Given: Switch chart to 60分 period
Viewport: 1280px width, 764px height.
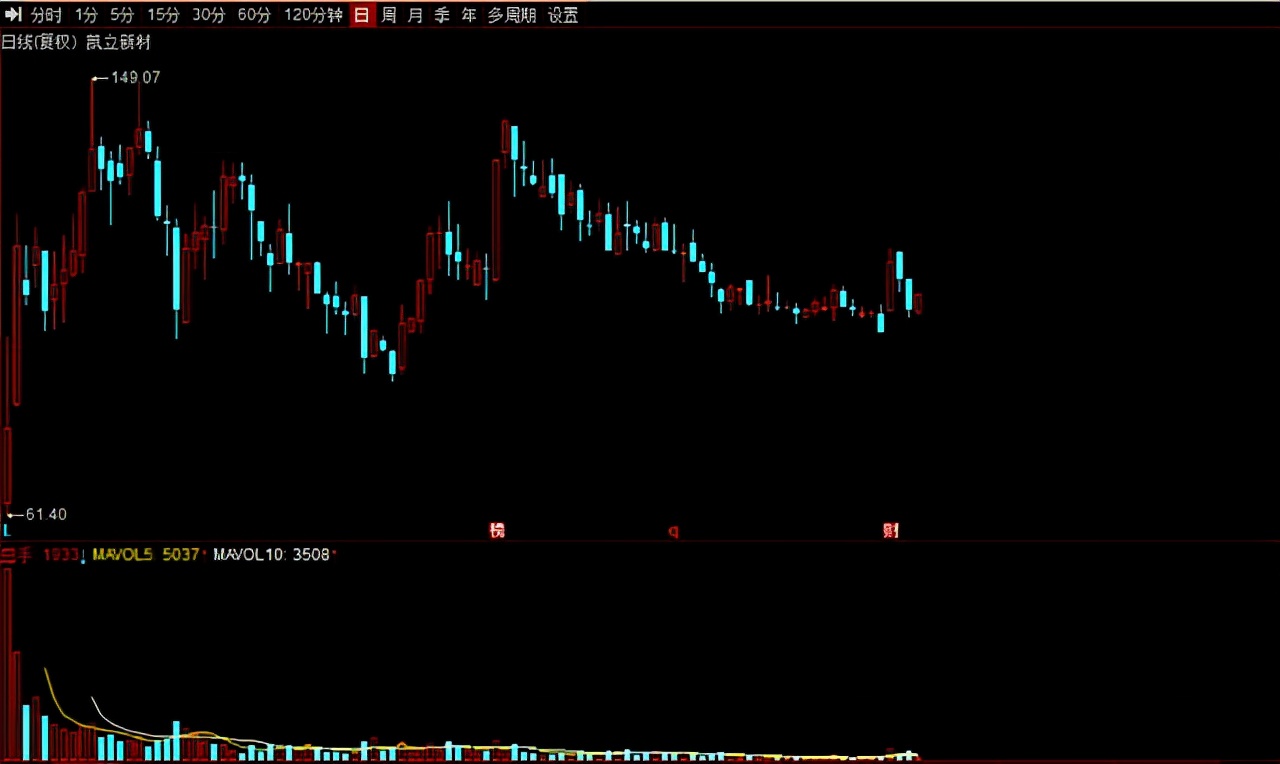Looking at the screenshot, I should click(x=255, y=15).
